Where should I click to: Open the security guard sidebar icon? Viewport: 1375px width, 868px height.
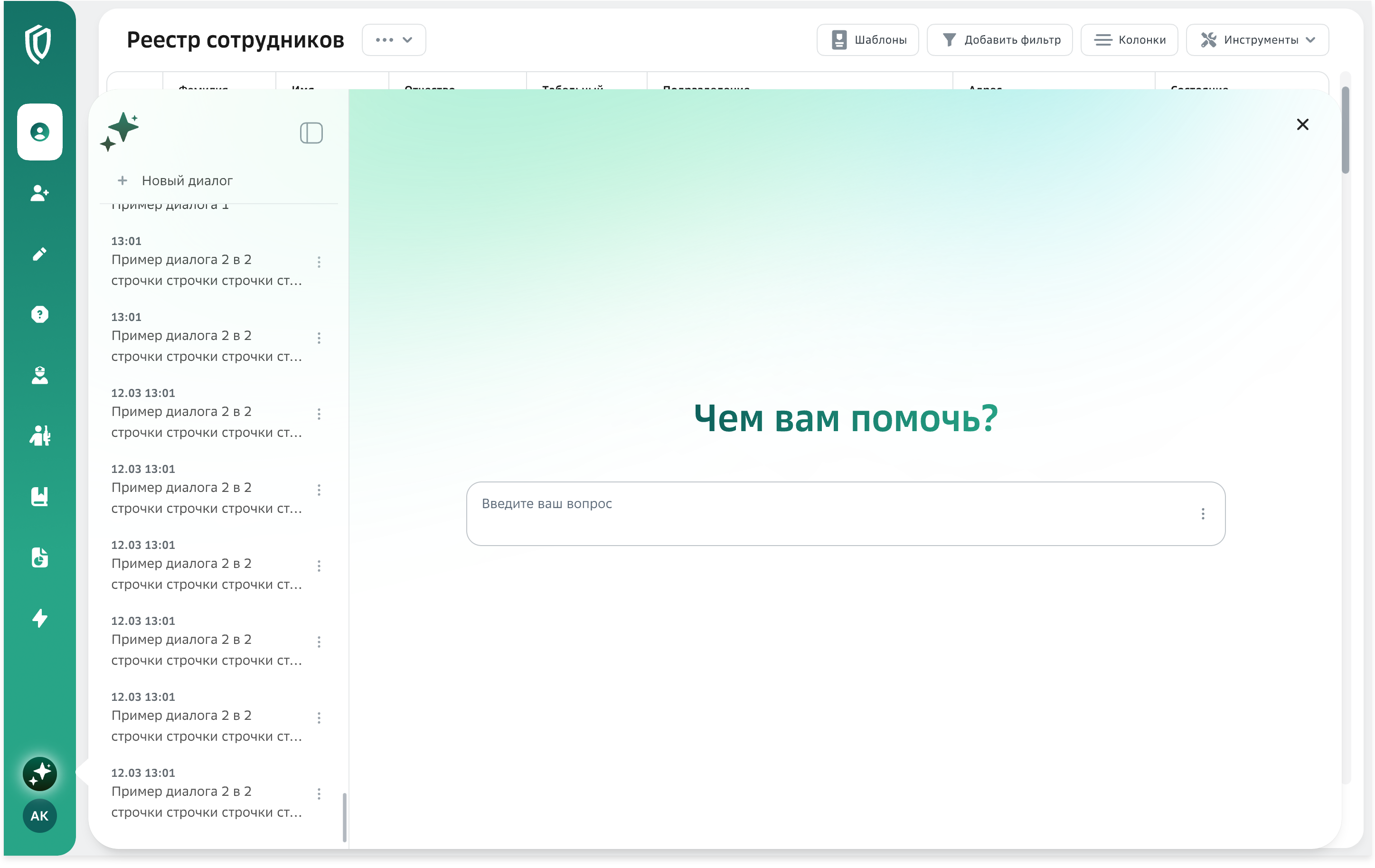click(39, 375)
